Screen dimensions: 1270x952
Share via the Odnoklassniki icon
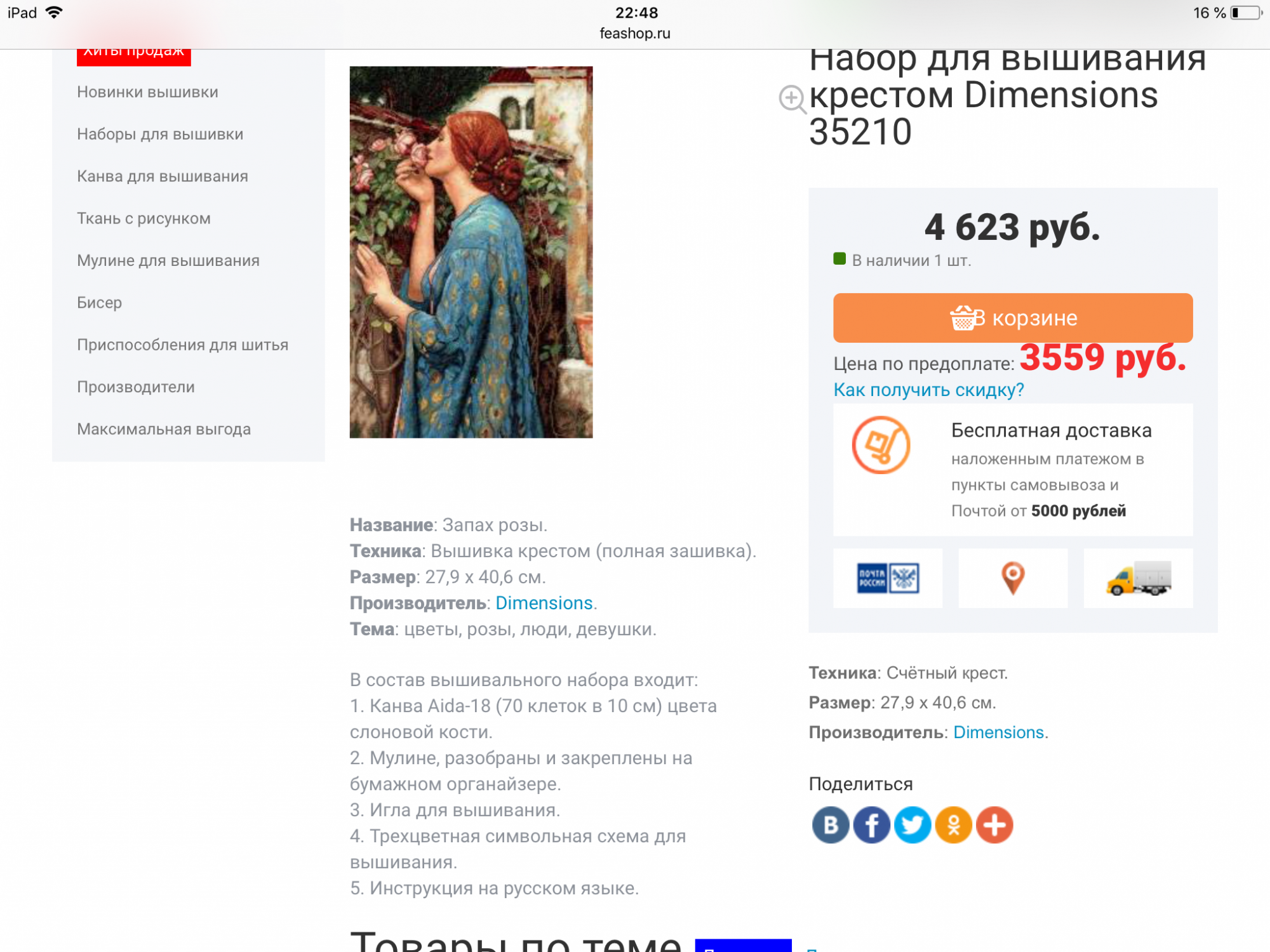point(953,824)
